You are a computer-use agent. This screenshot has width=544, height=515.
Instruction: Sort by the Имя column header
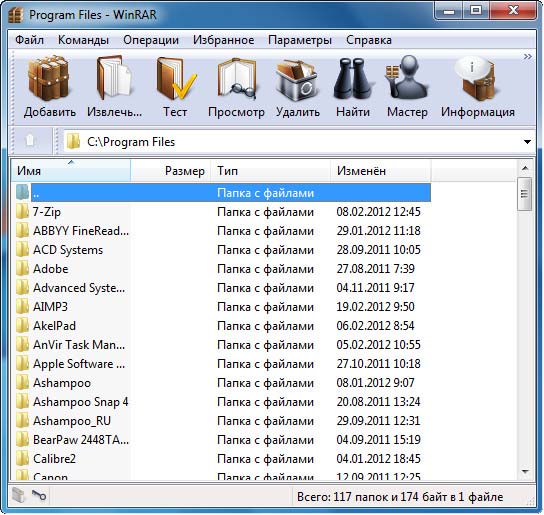71,170
